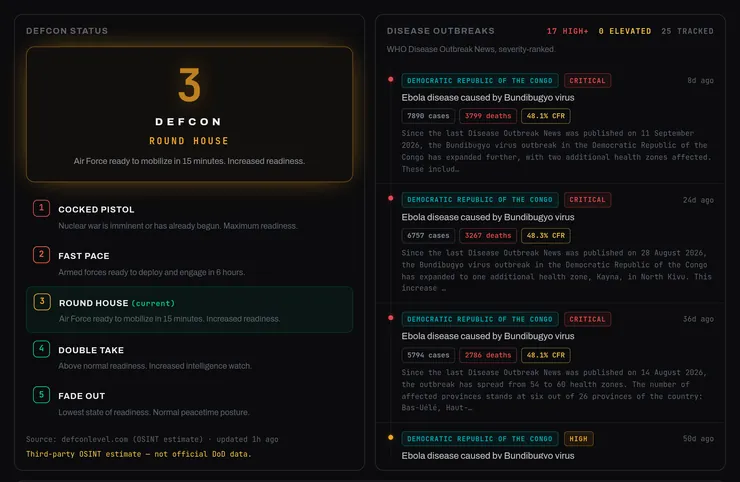Image resolution: width=740 pixels, height=482 pixels.
Task: Click the '24d ago' timestamp
Action: pos(698,200)
